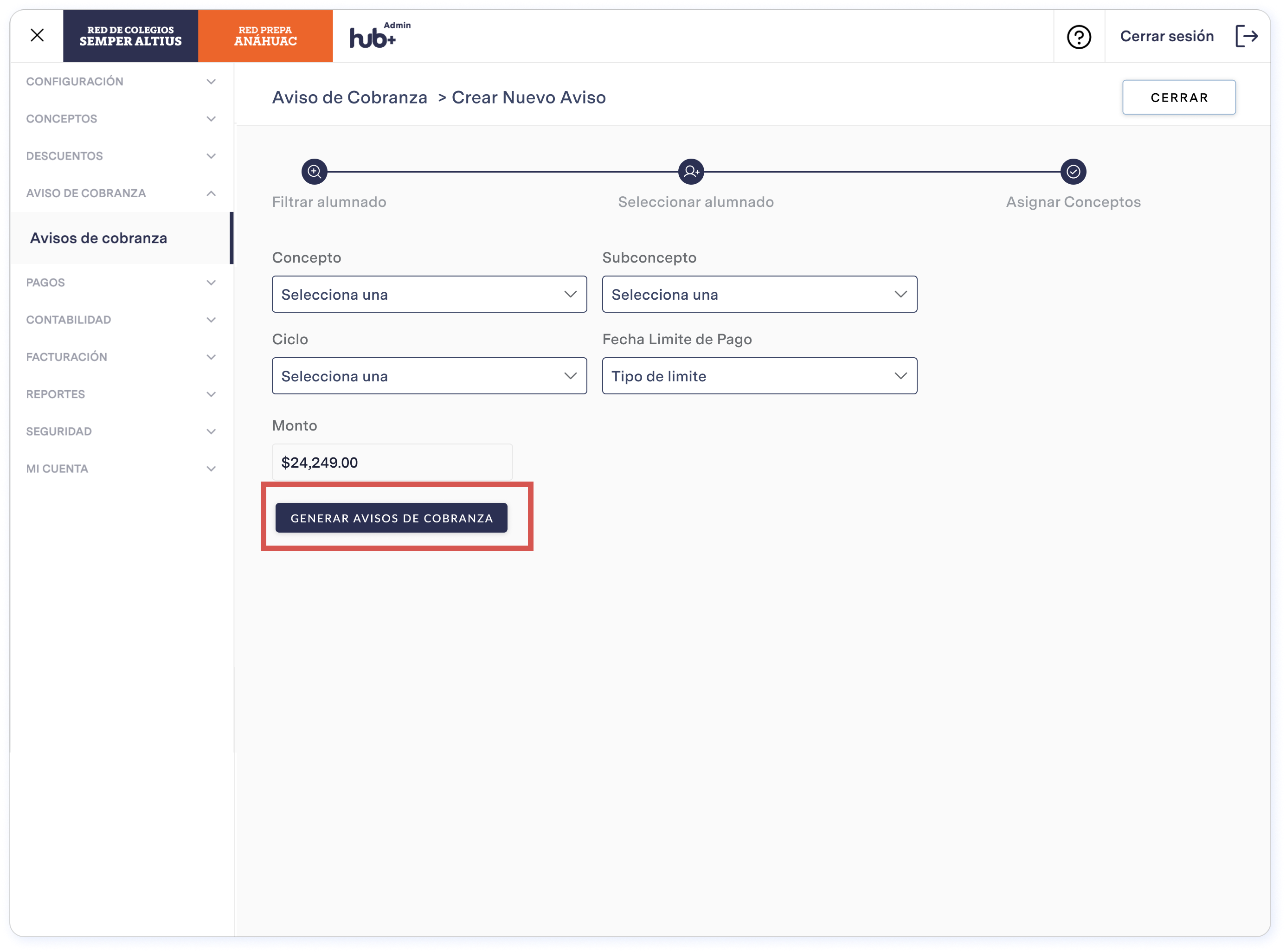Select the Red de Colegios Semper Altius logo
This screenshot has height=952, width=1286.
point(131,36)
